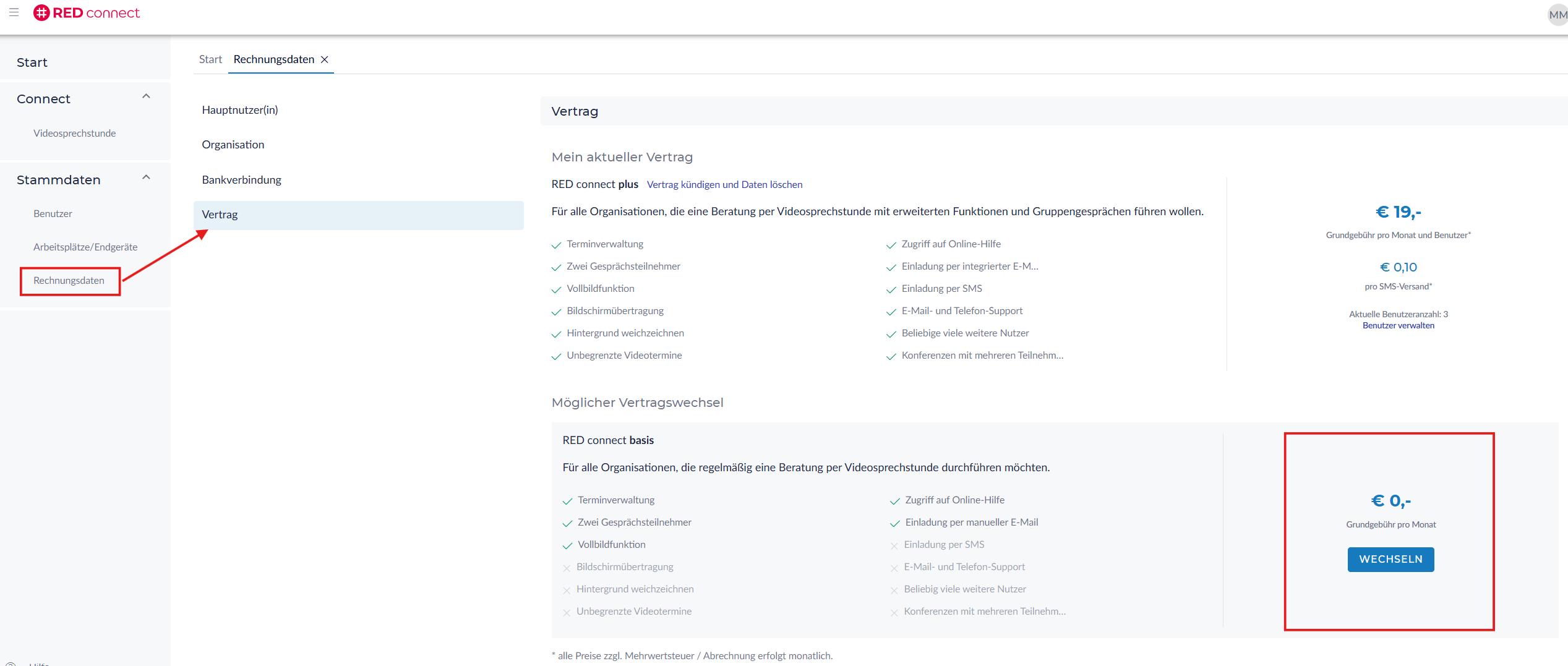Viewport: 1568px width, 666px height.
Task: Open Arbeitsplätze/Endgeräte in sidebar
Action: (x=85, y=247)
